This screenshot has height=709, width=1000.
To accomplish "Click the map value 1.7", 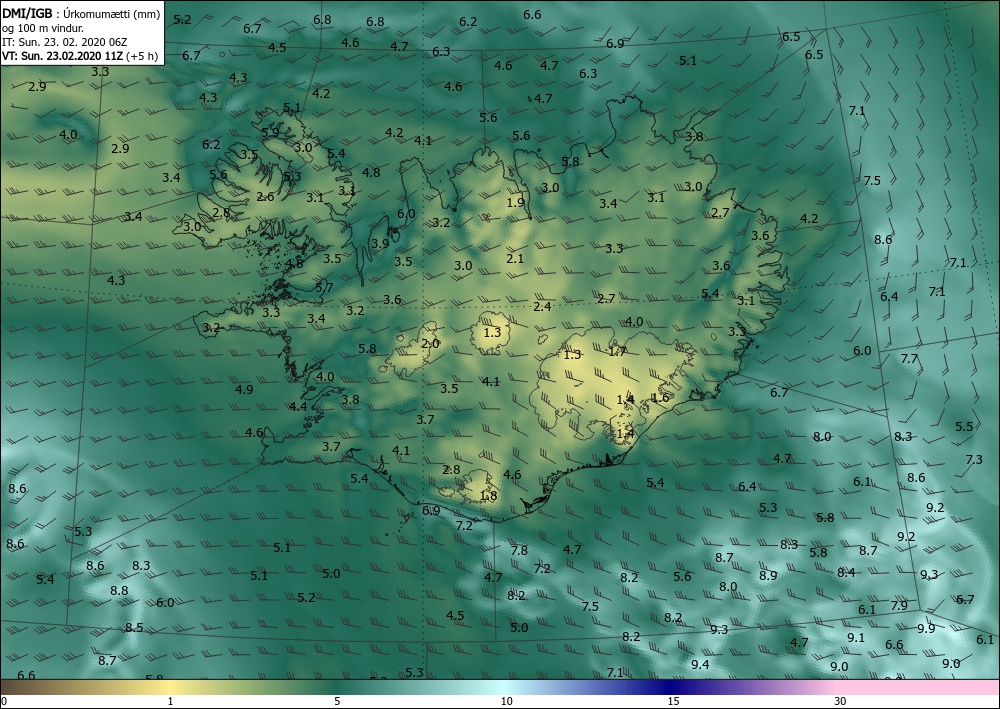I will [x=617, y=351].
